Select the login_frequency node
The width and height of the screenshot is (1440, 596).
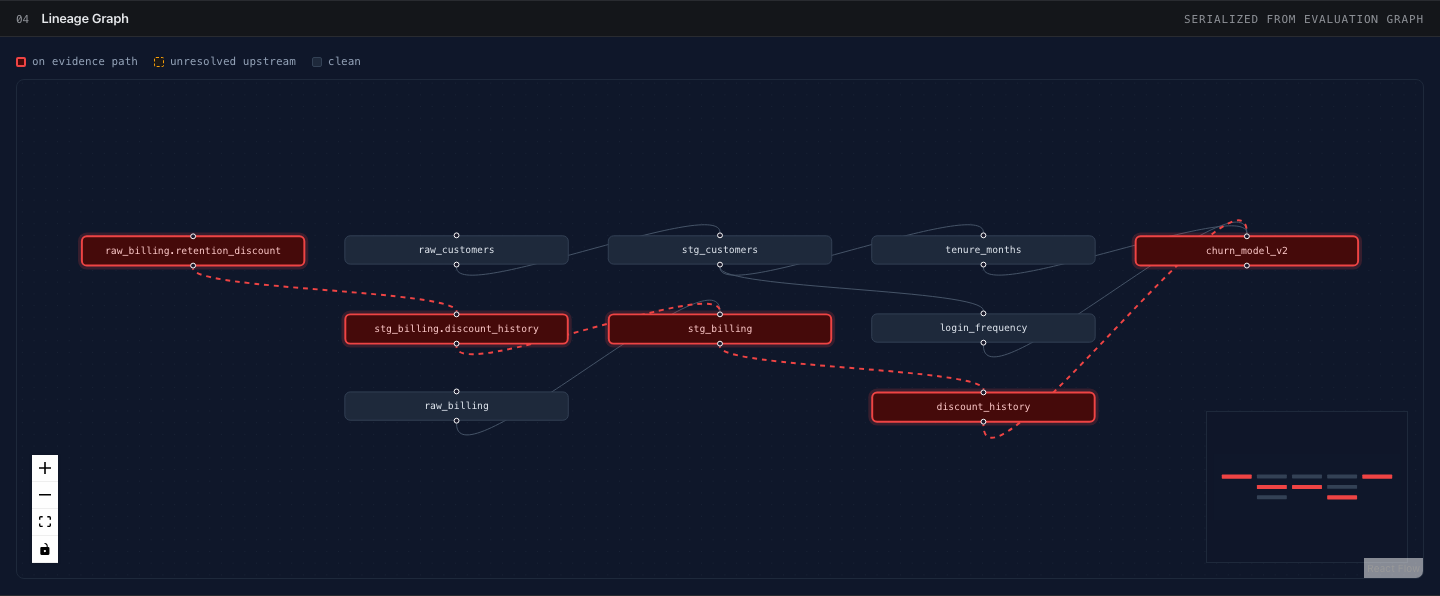point(983,328)
